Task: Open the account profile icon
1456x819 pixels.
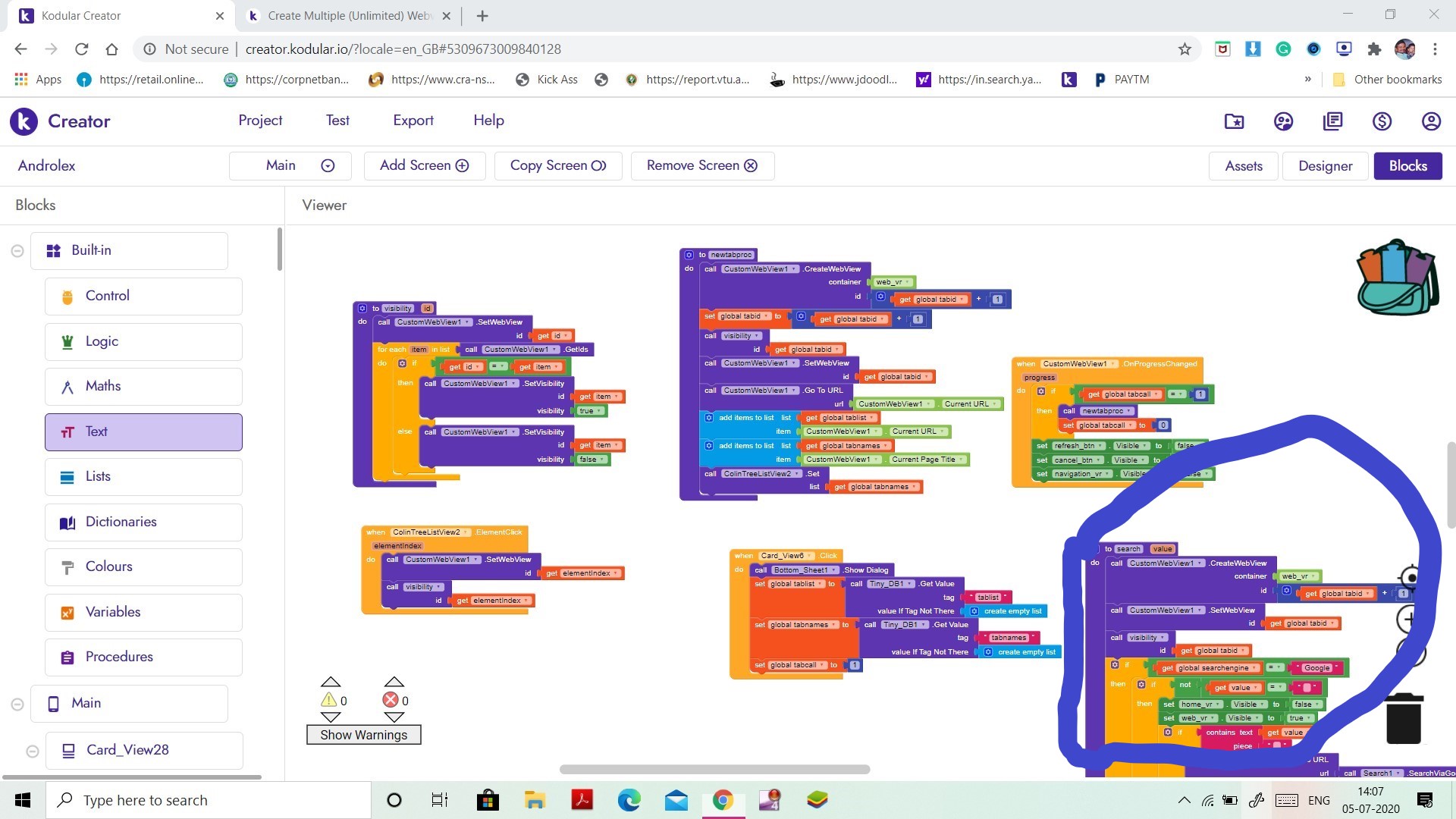Action: 1430,121
